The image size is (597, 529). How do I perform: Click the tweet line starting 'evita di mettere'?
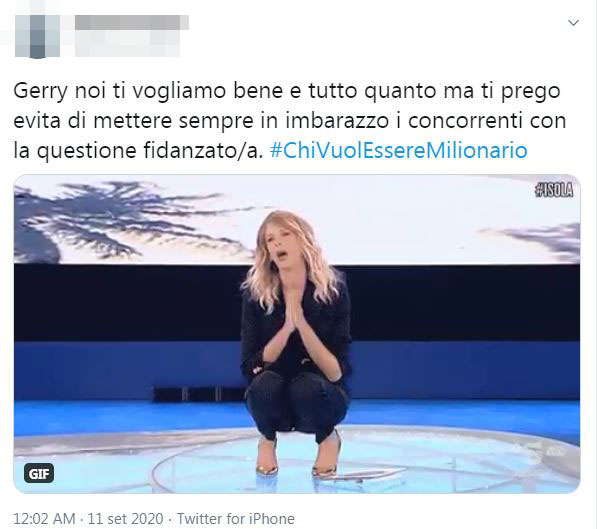[290, 121]
